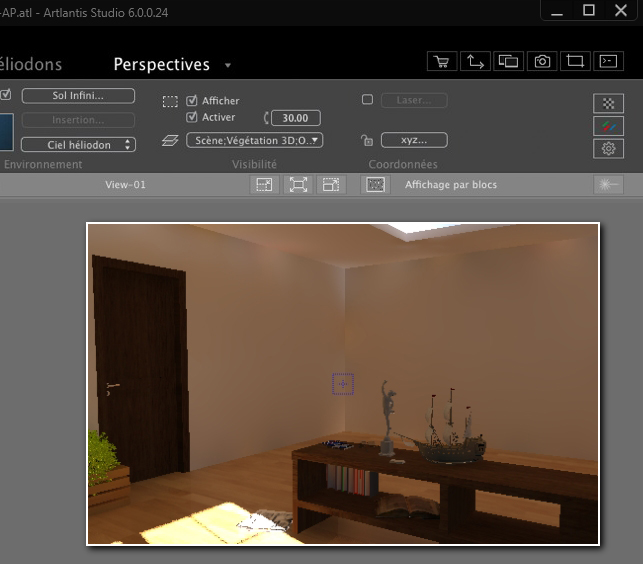Open the console window icon

pyautogui.click(x=607, y=62)
